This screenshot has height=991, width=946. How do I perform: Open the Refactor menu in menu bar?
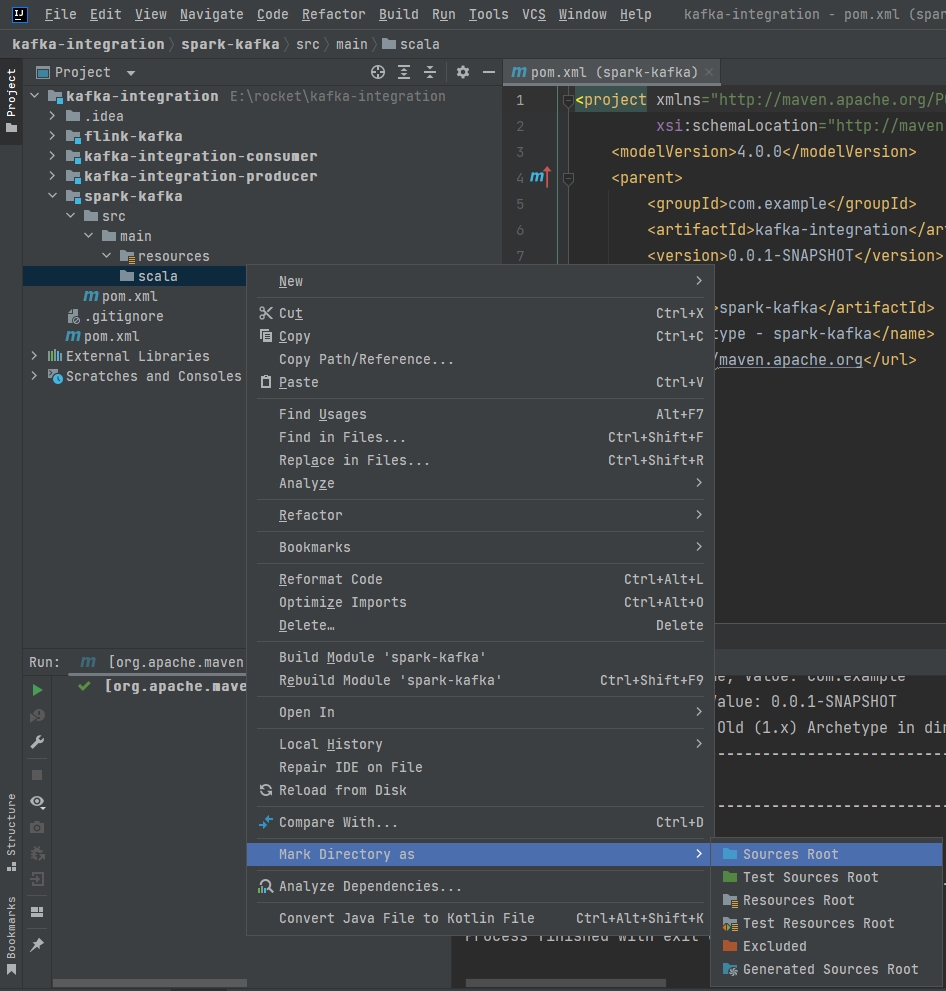tap(334, 14)
